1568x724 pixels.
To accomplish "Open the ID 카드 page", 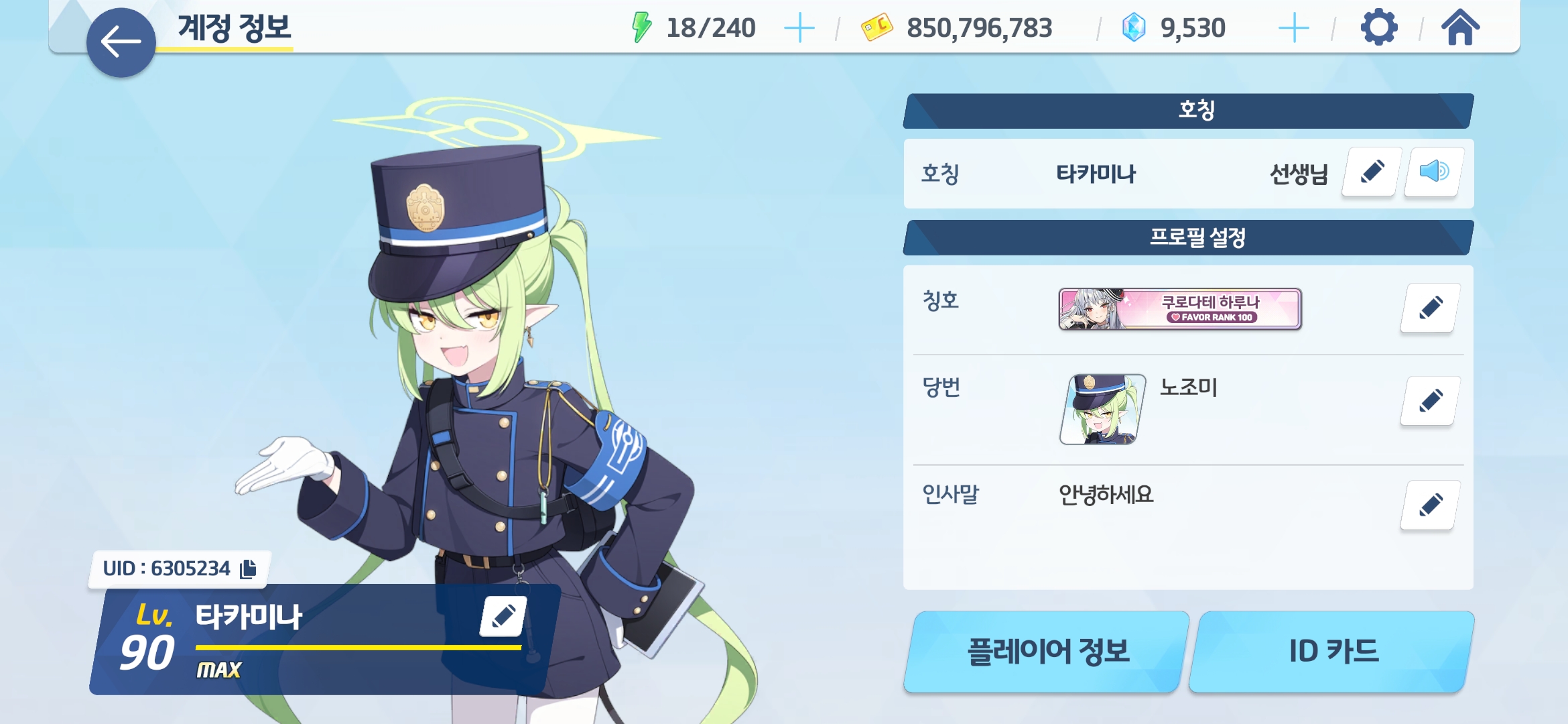I will pyautogui.click(x=1332, y=652).
